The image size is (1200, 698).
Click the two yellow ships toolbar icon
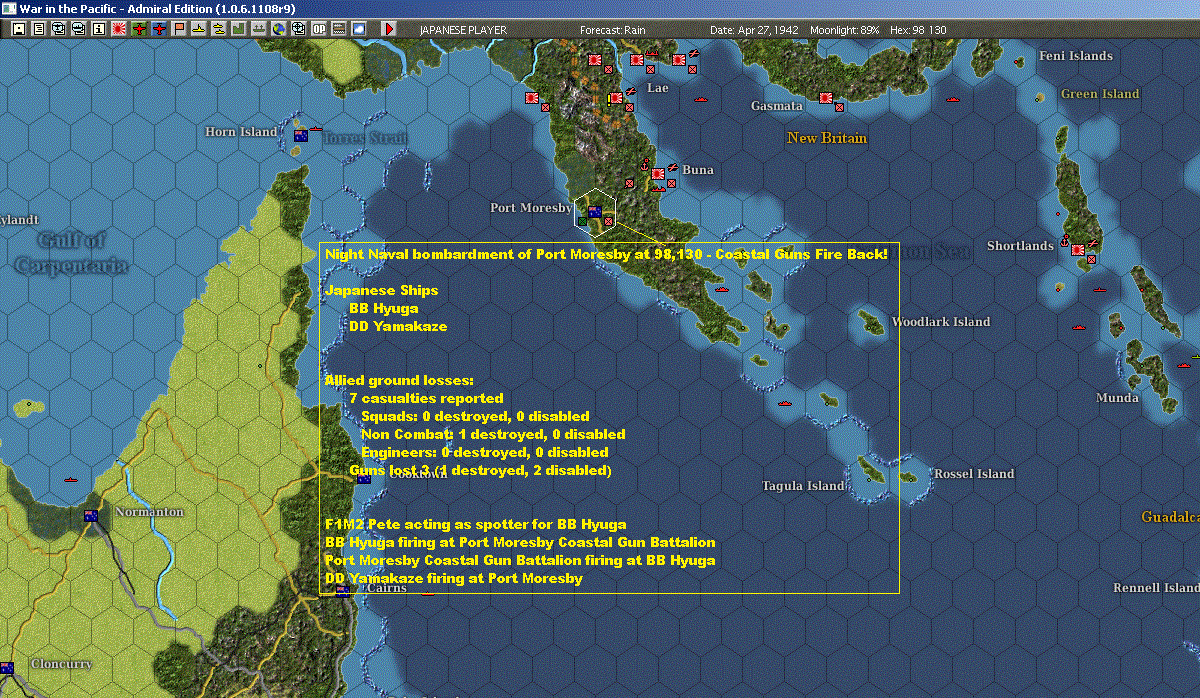click(218, 29)
